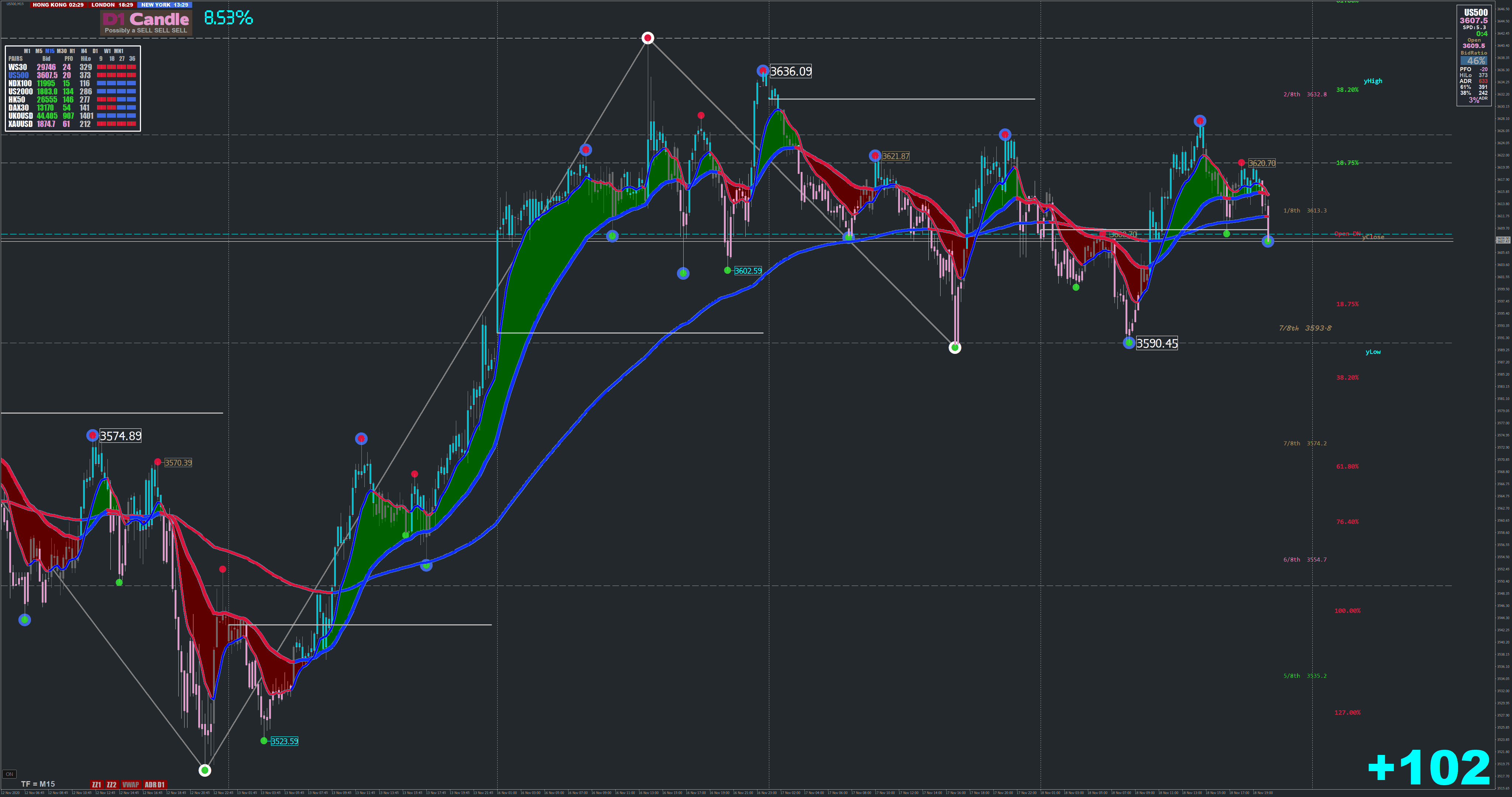Click the 3574.89 swing high marker dot
1512x797 pixels.
(x=92, y=435)
